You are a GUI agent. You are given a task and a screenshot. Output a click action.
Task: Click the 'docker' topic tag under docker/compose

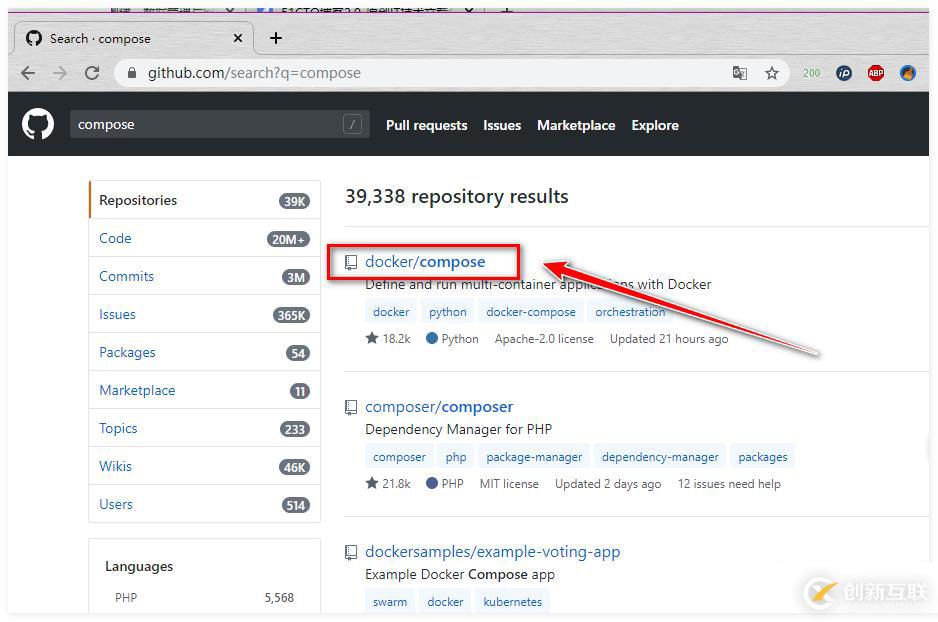(391, 312)
